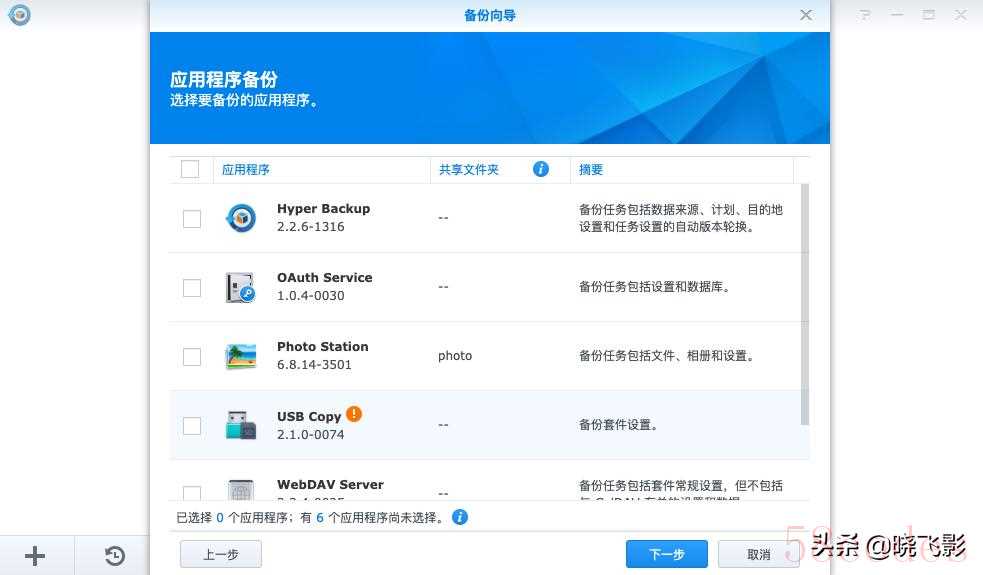This screenshot has width=983, height=575.
Task: Click the restore history clock icon
Action: pyautogui.click(x=115, y=556)
